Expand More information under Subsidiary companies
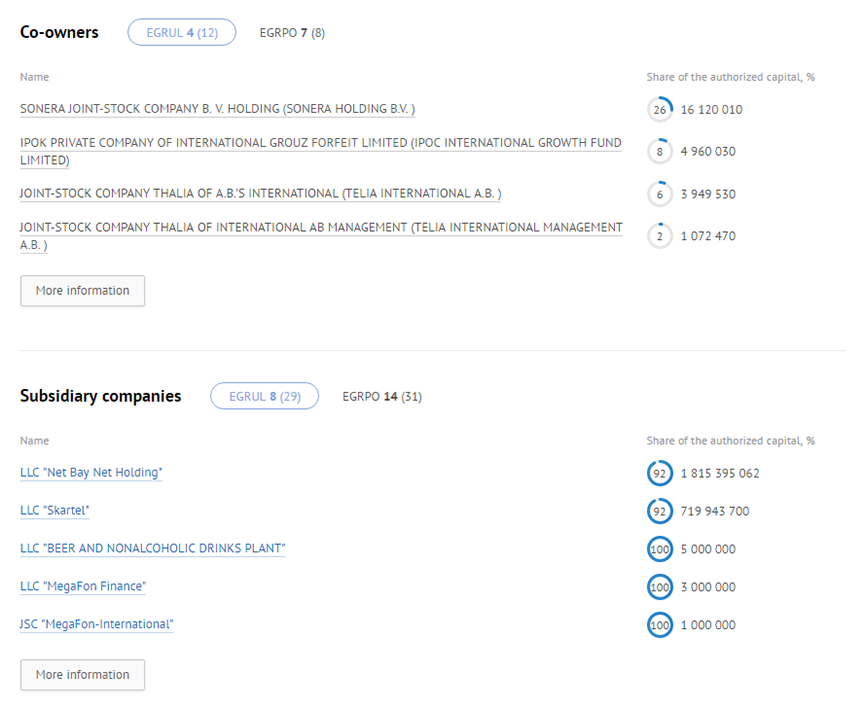Viewport: 864px width, 708px height. (x=83, y=675)
